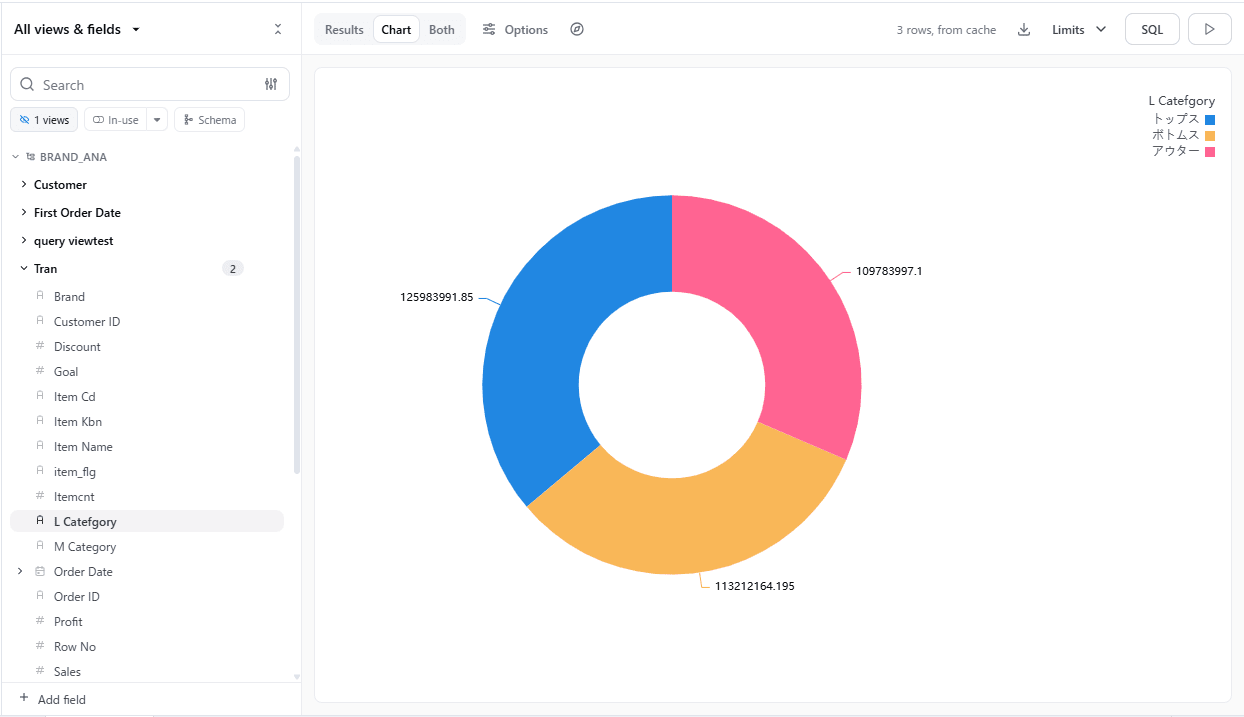The image size is (1244, 717).
Task: Click the text icon beside Customer ID
Action: tap(40, 321)
